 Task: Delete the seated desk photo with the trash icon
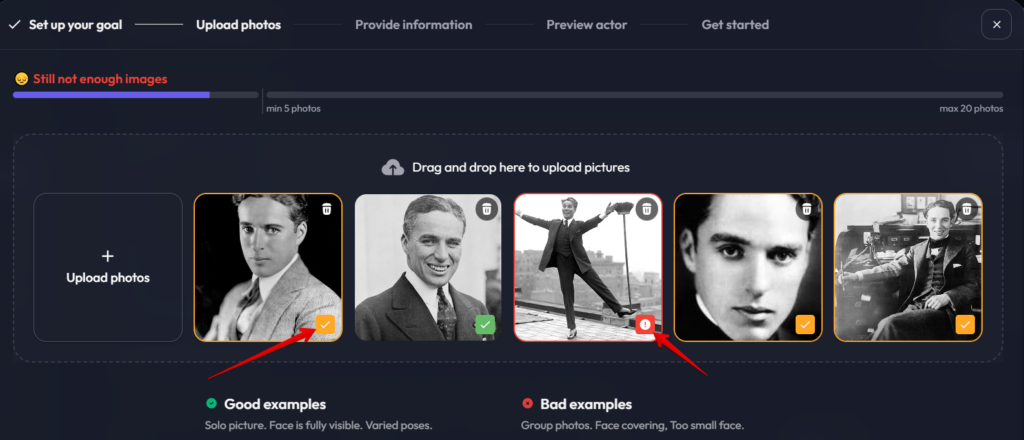(x=967, y=209)
